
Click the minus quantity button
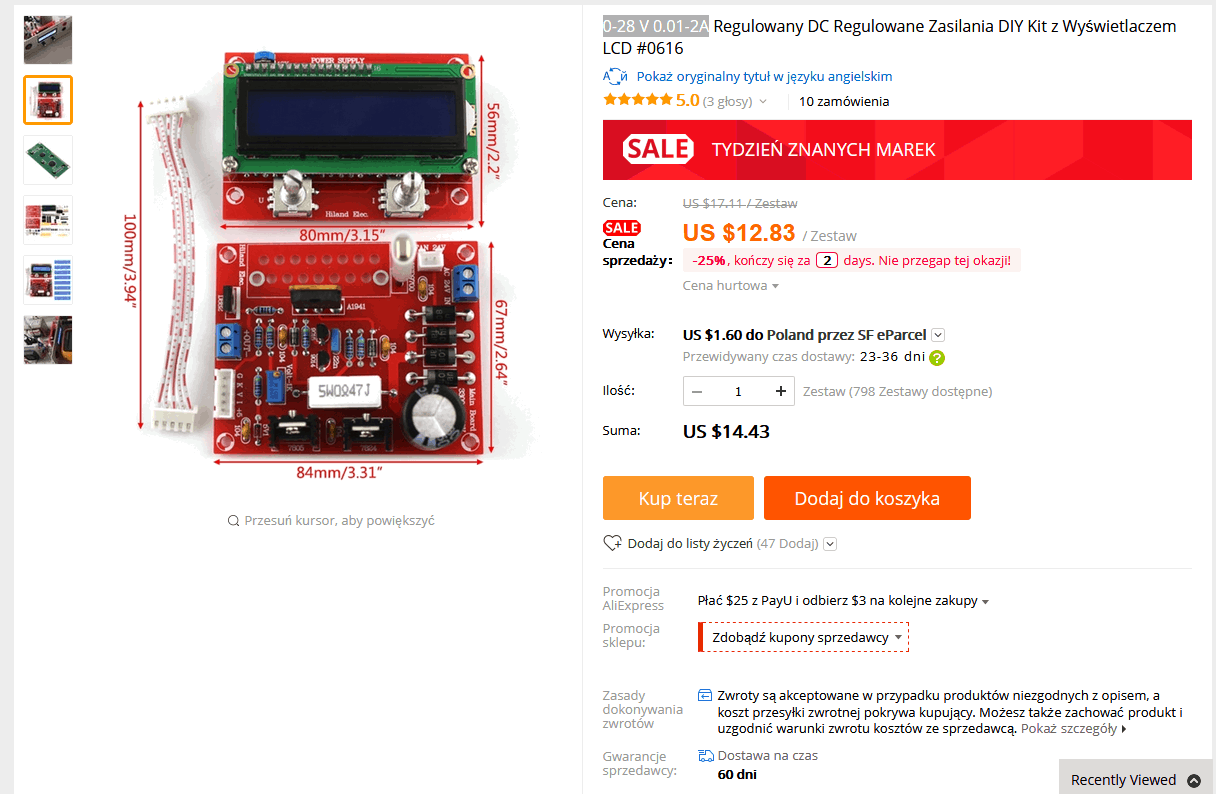pos(697,391)
